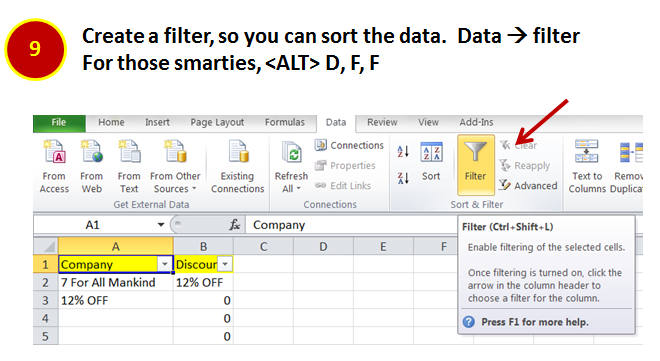Select cell B3 containing 0

[203, 300]
